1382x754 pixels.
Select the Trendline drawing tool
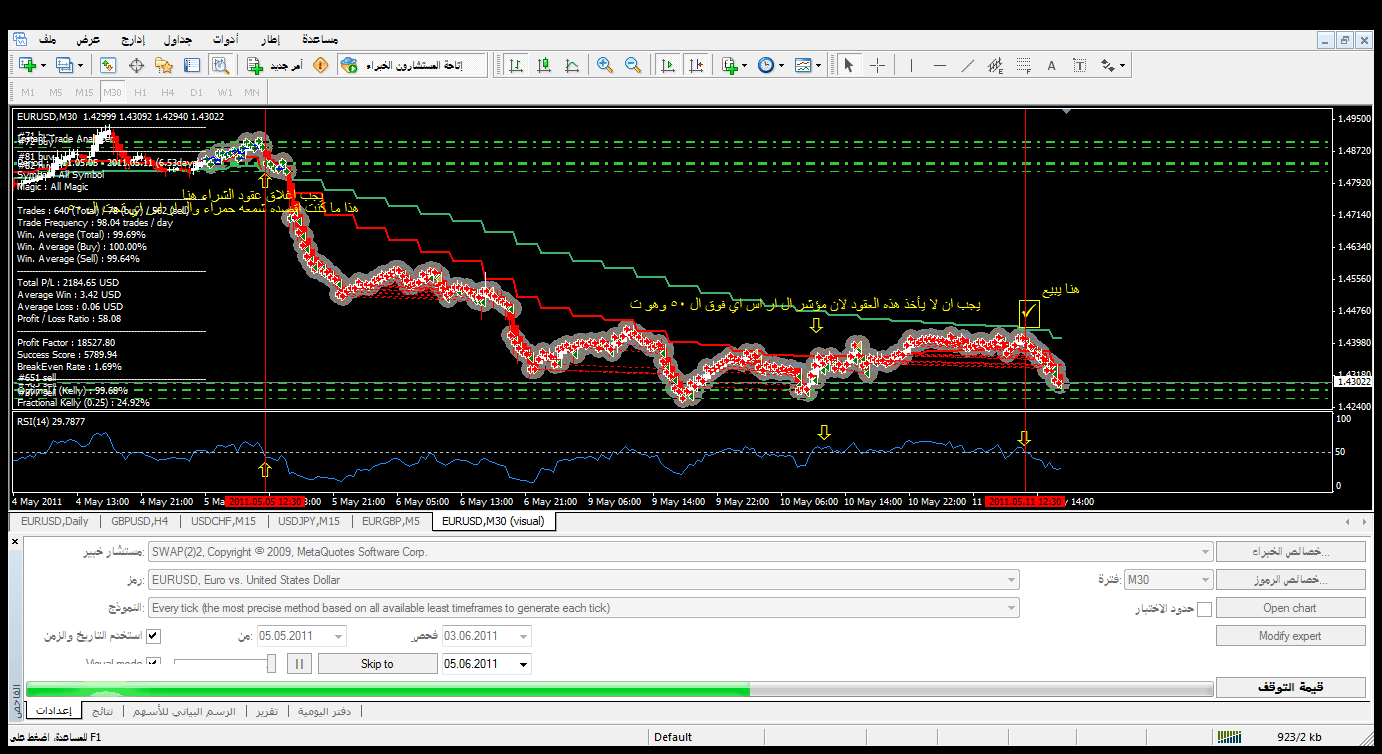pyautogui.click(x=967, y=65)
